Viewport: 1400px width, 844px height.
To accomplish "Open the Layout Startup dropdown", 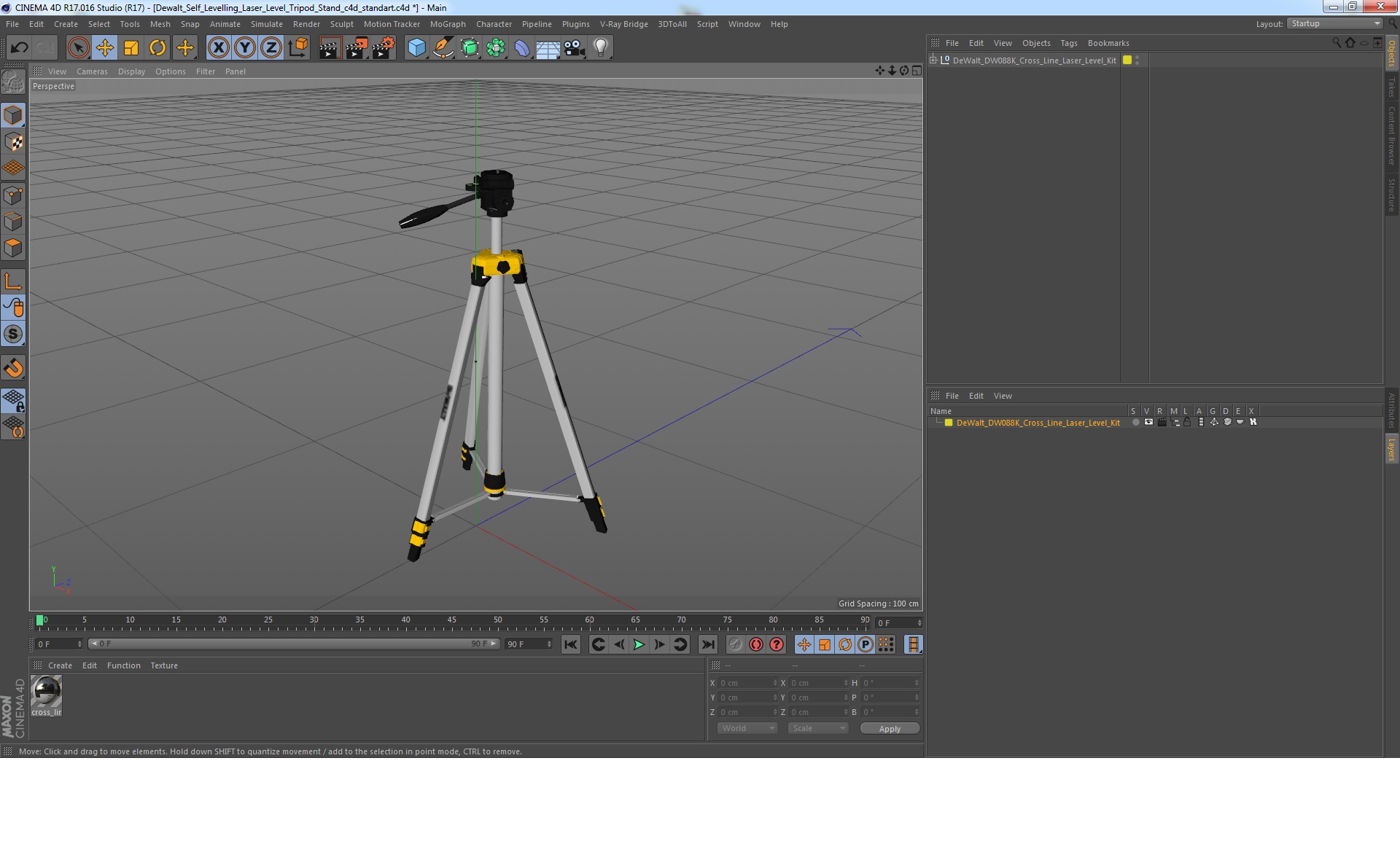I will point(1336,24).
